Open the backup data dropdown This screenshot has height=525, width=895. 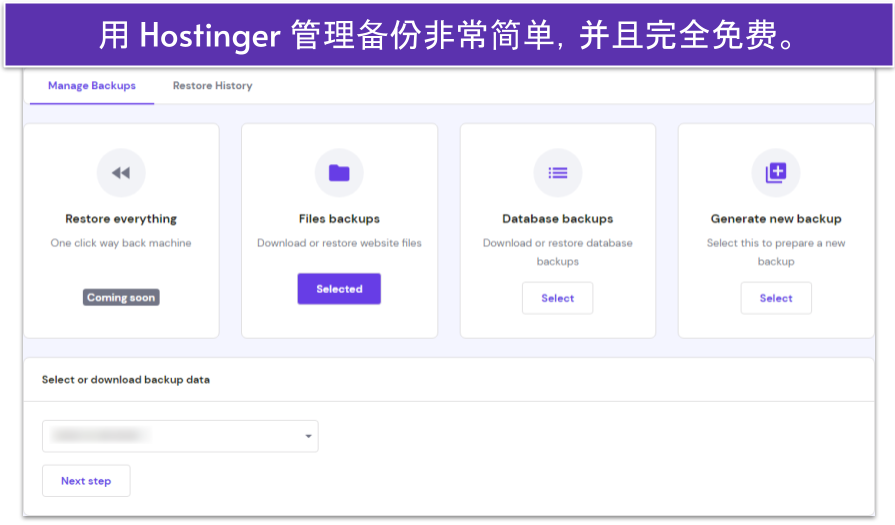pyautogui.click(x=180, y=436)
